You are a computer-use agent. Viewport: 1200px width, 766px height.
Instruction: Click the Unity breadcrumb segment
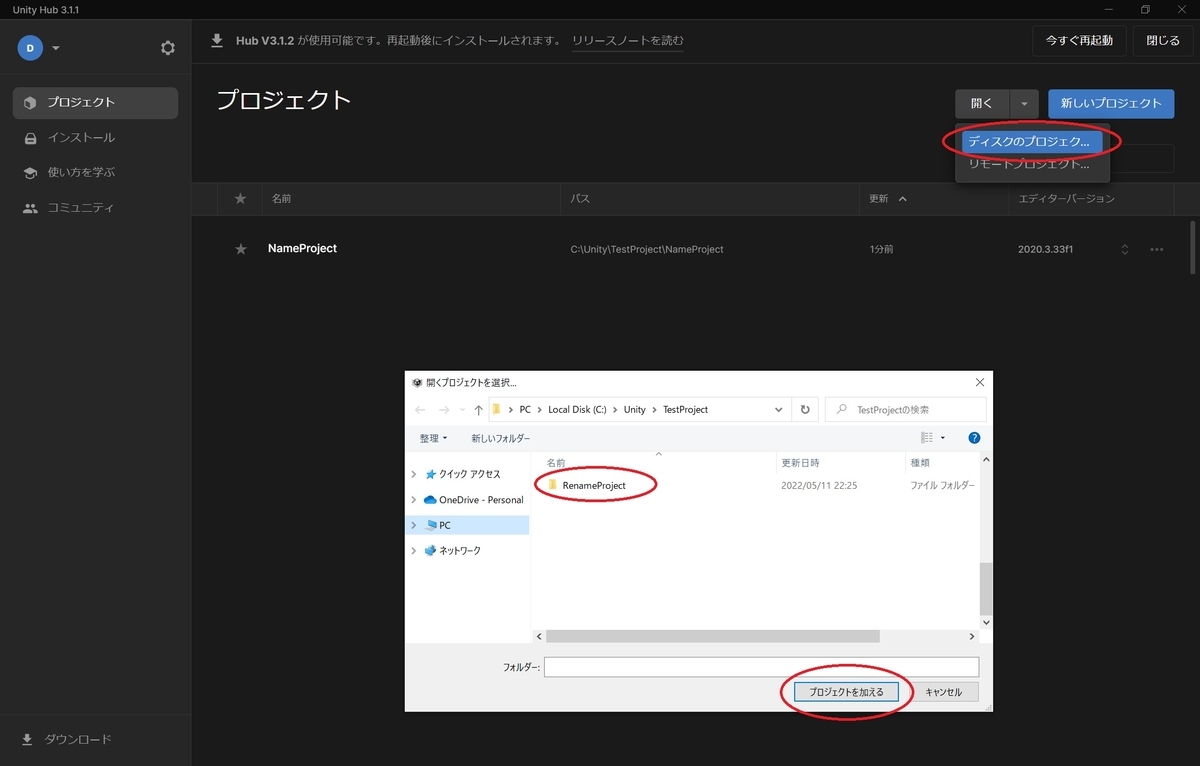click(635, 410)
